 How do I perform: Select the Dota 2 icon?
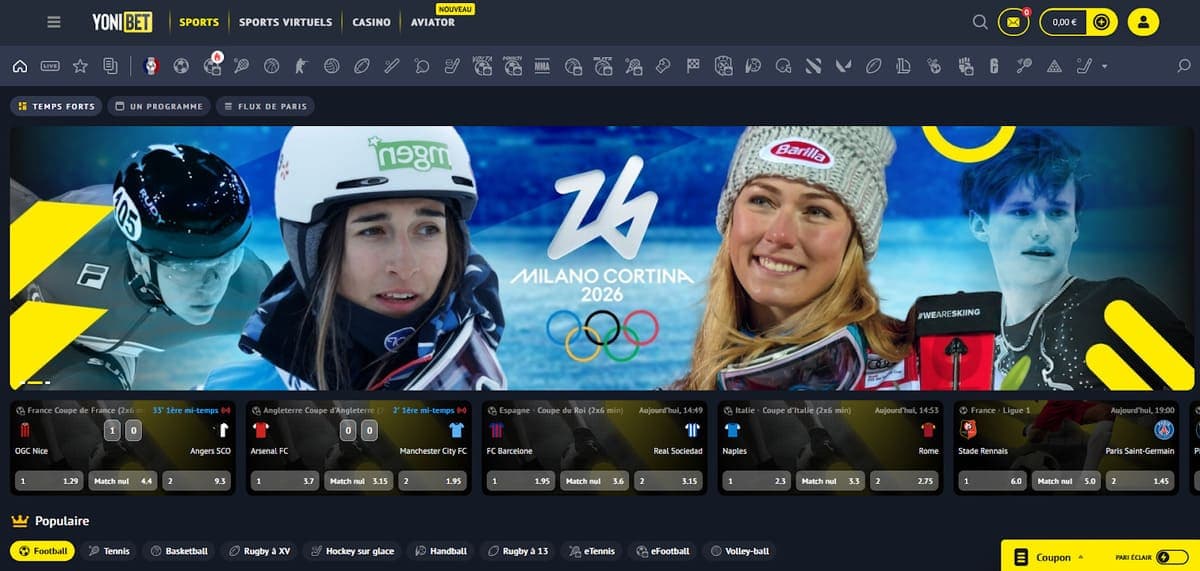(814, 67)
